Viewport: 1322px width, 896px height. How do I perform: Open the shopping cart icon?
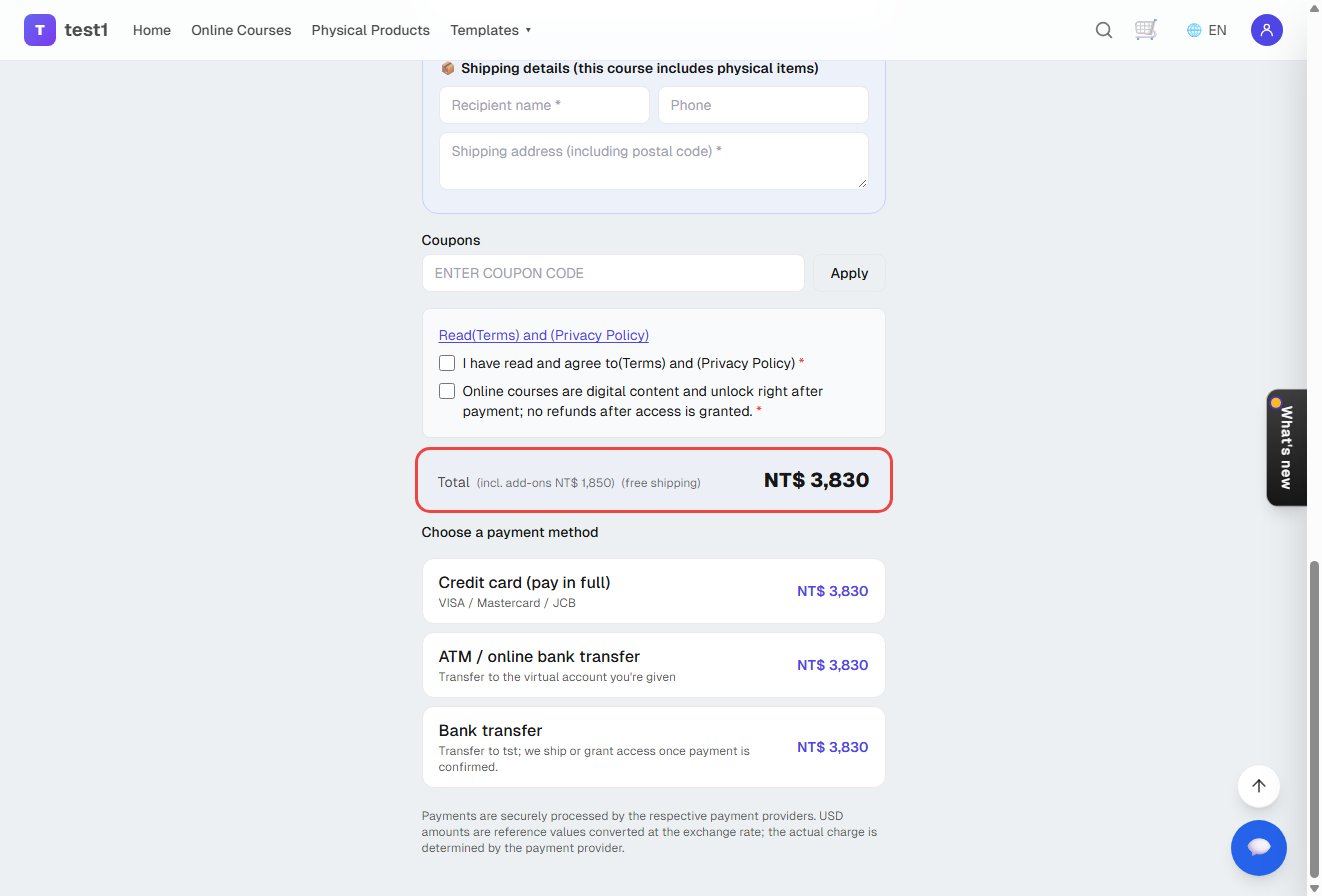pyautogui.click(x=1146, y=30)
